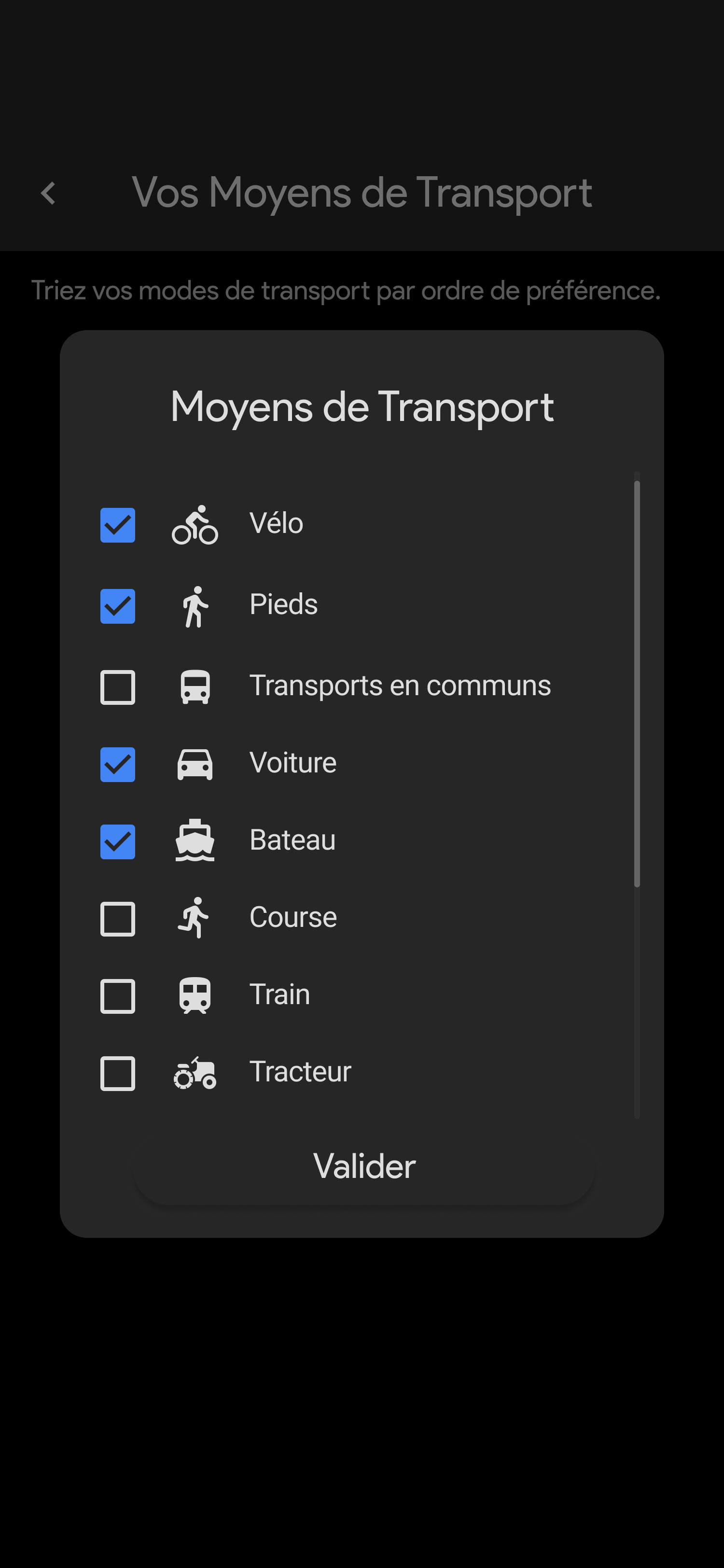Tap the running person icon
Image resolution: width=724 pixels, height=1568 pixels.
tap(195, 918)
